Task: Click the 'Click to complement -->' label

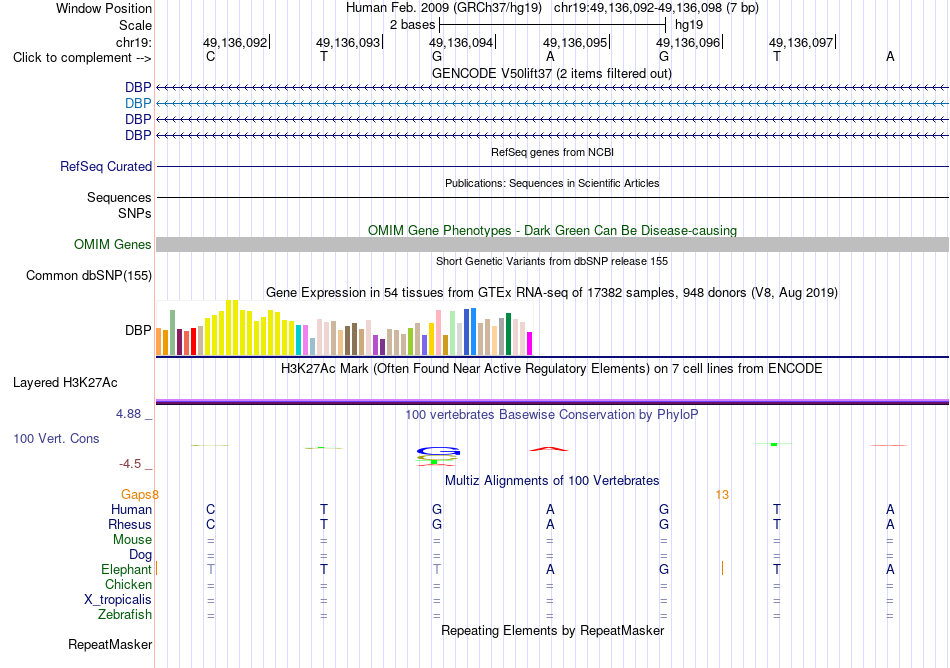Action: tap(82, 58)
